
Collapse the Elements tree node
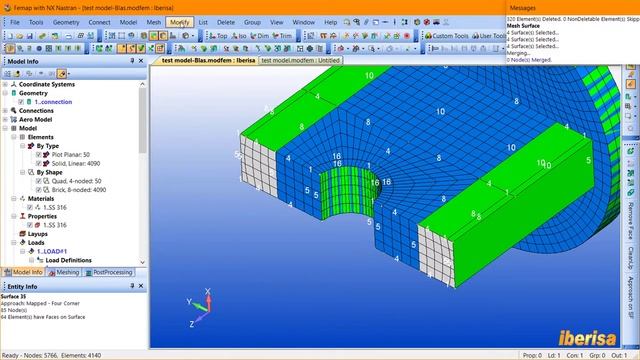[x=14, y=137]
